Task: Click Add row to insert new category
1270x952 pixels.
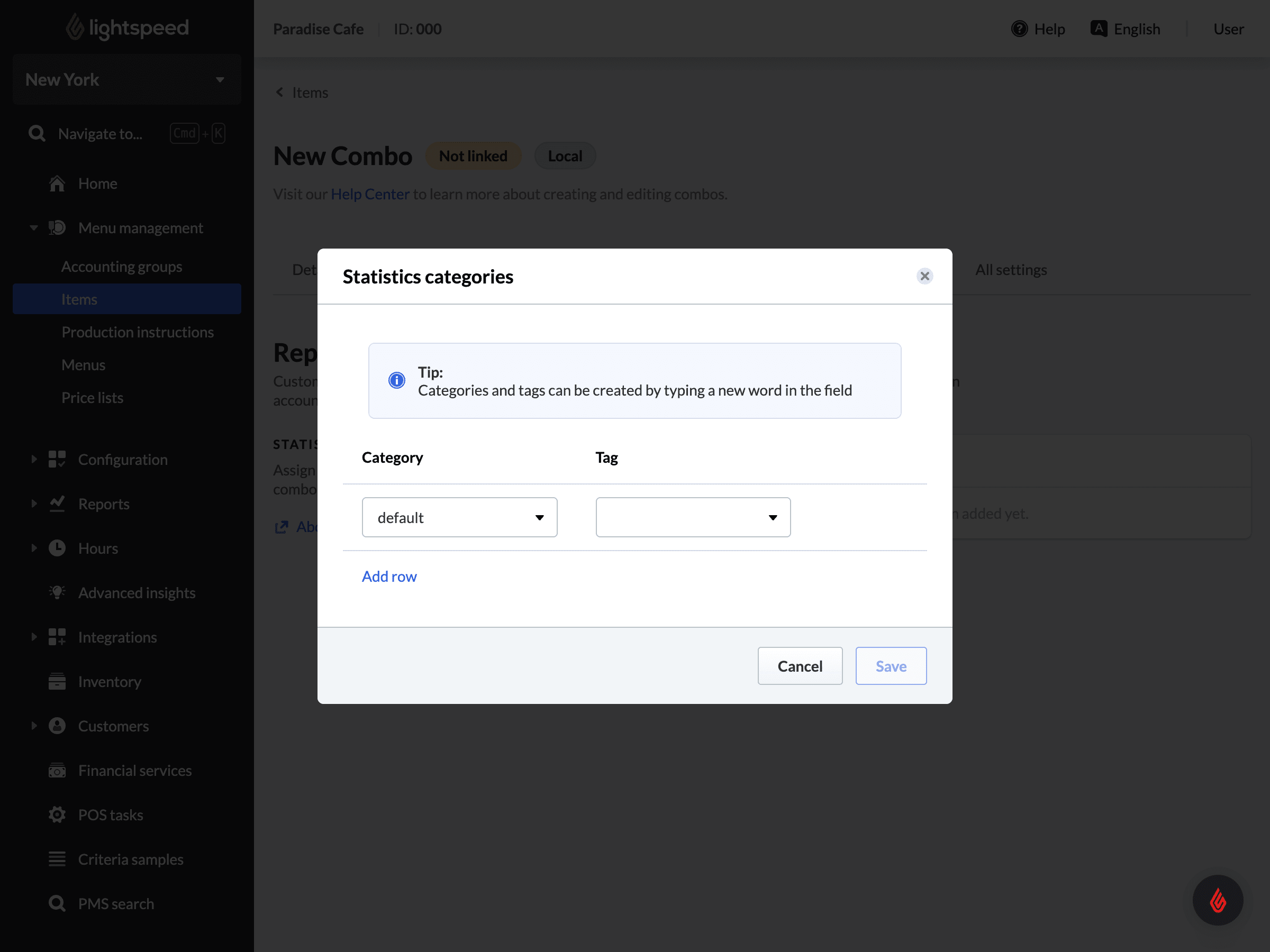Action: [390, 575]
